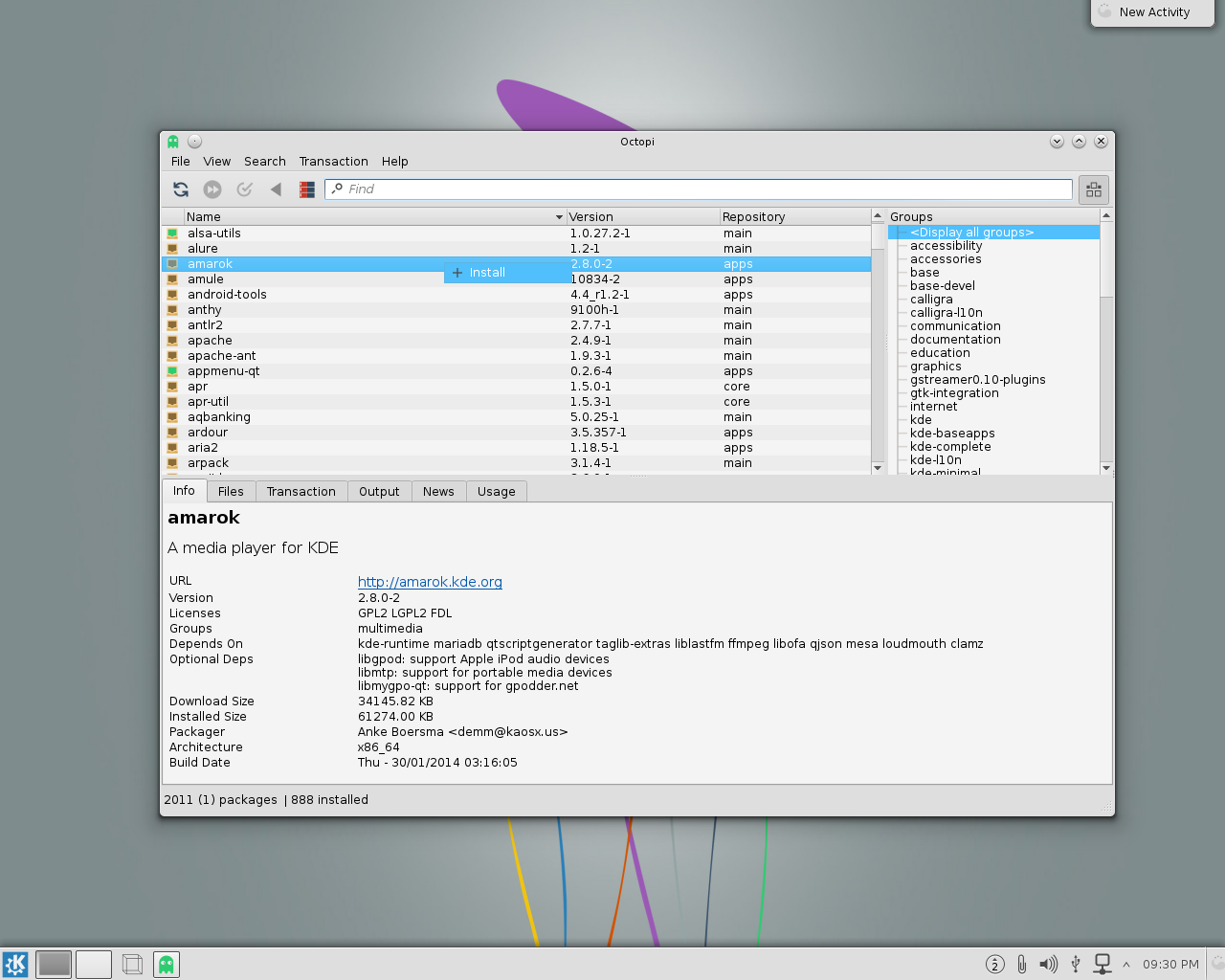Click the Version column header
Image resolution: width=1225 pixels, height=980 pixels.
[643, 217]
